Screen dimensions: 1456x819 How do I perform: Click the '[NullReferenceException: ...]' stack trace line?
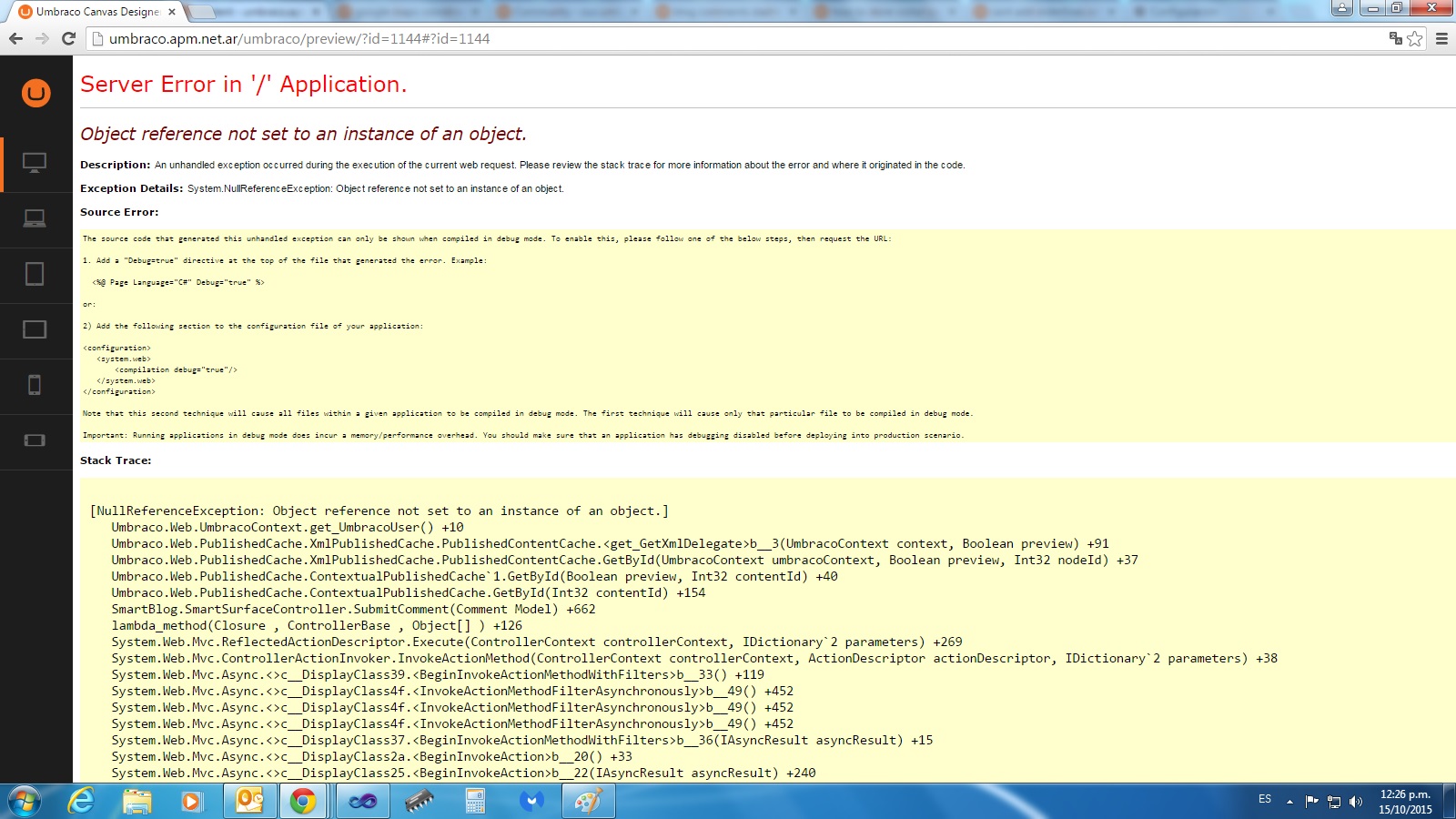(x=379, y=511)
